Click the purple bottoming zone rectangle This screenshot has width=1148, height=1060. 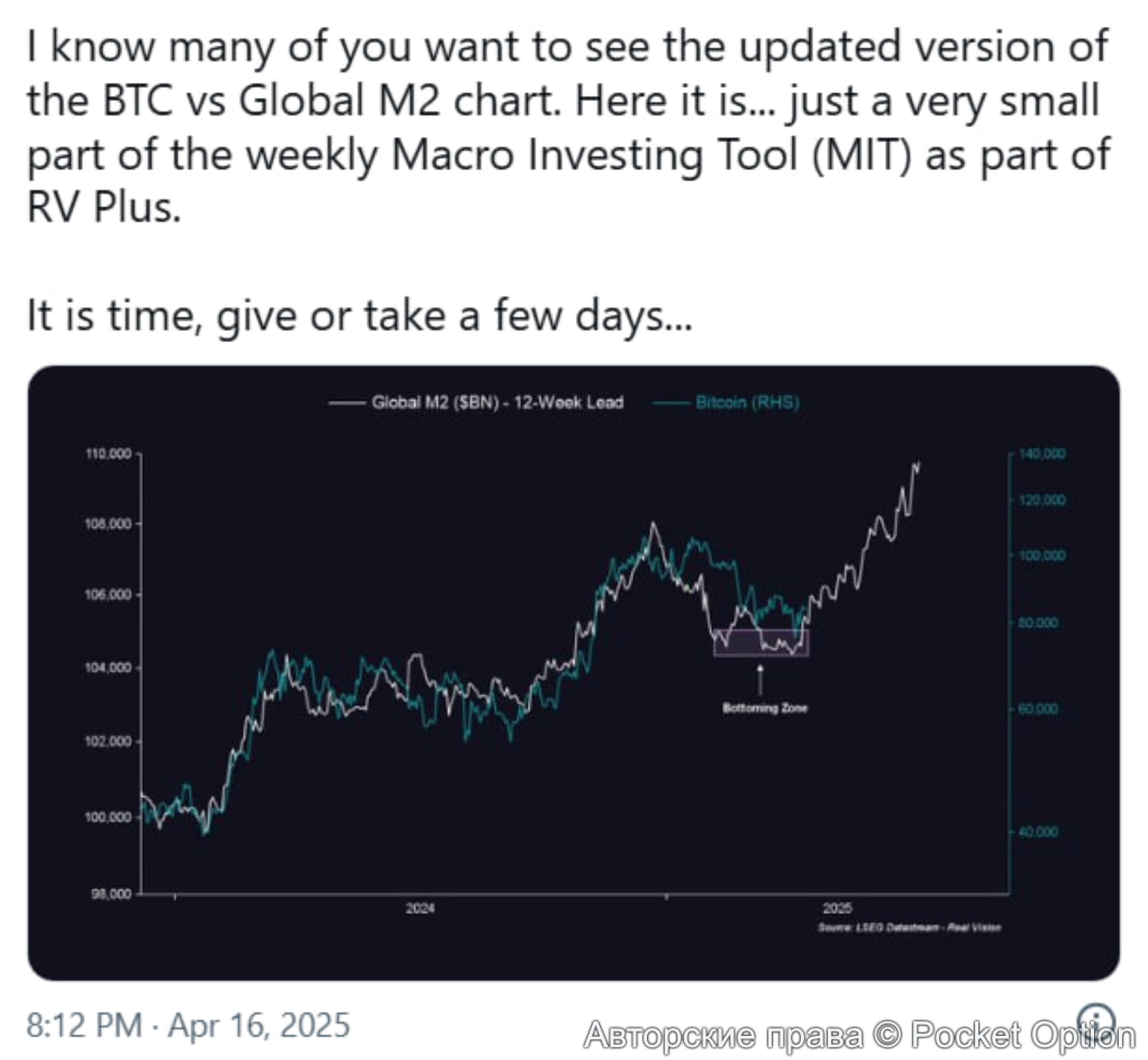[x=761, y=643]
